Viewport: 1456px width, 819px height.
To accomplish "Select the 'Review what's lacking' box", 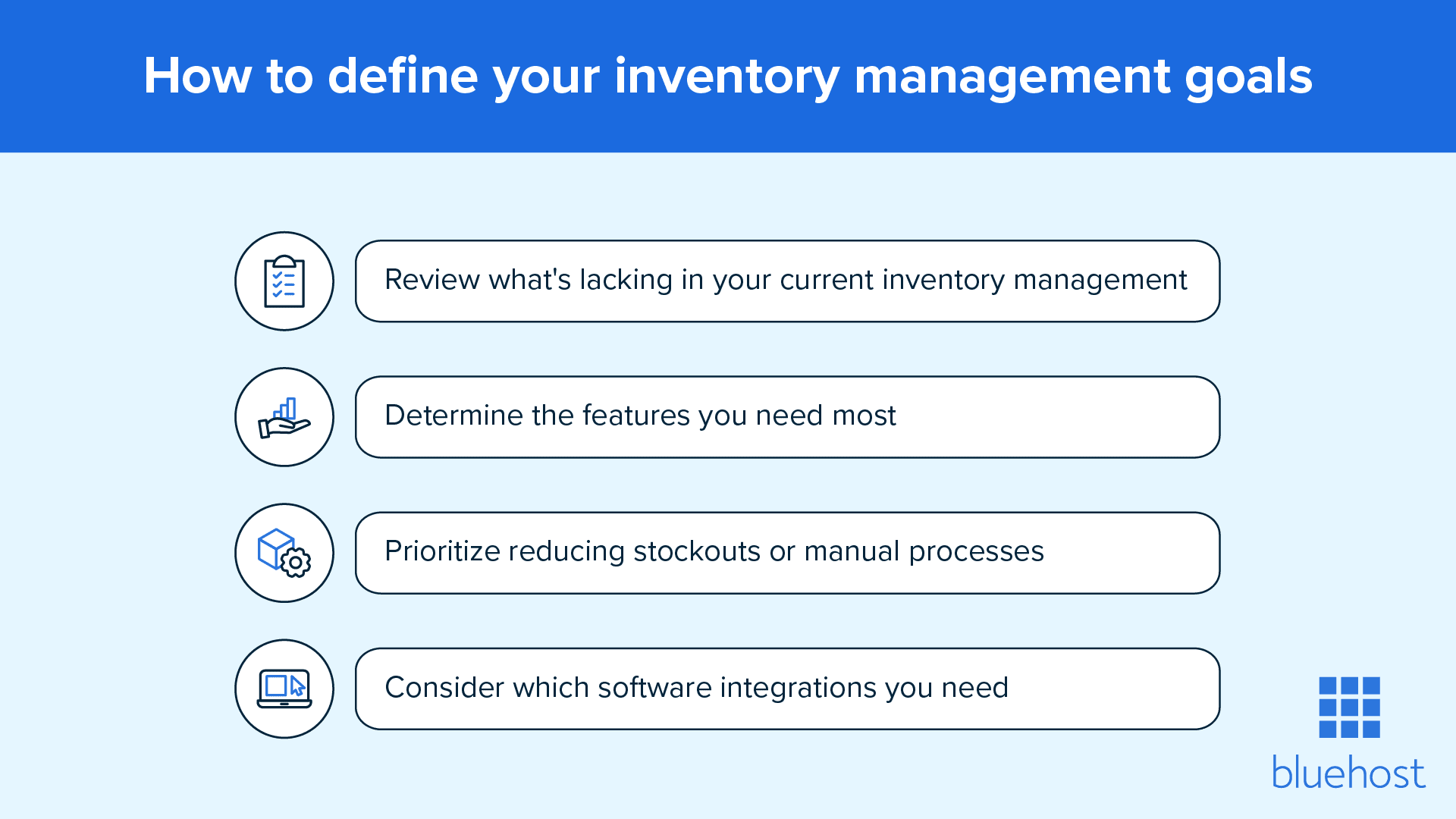I will [x=787, y=281].
